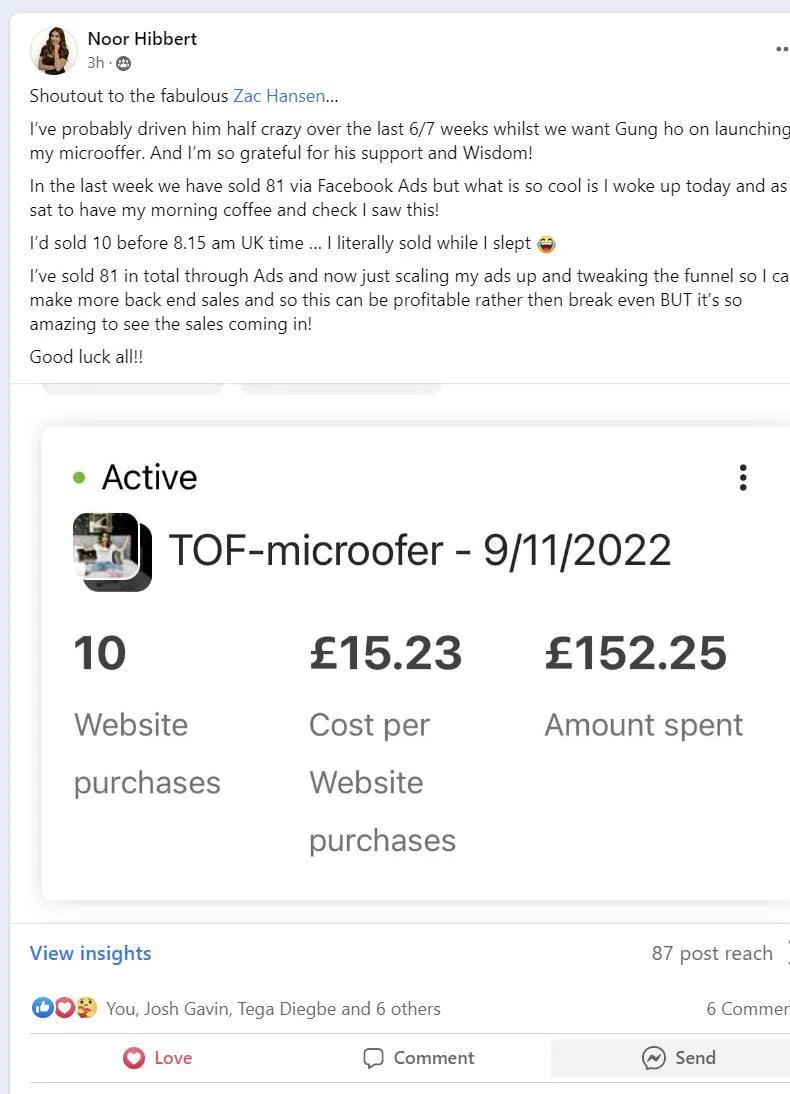Image resolution: width=790 pixels, height=1094 pixels.
Task: Click Noor Hibbert's profile picture
Action: [53, 51]
